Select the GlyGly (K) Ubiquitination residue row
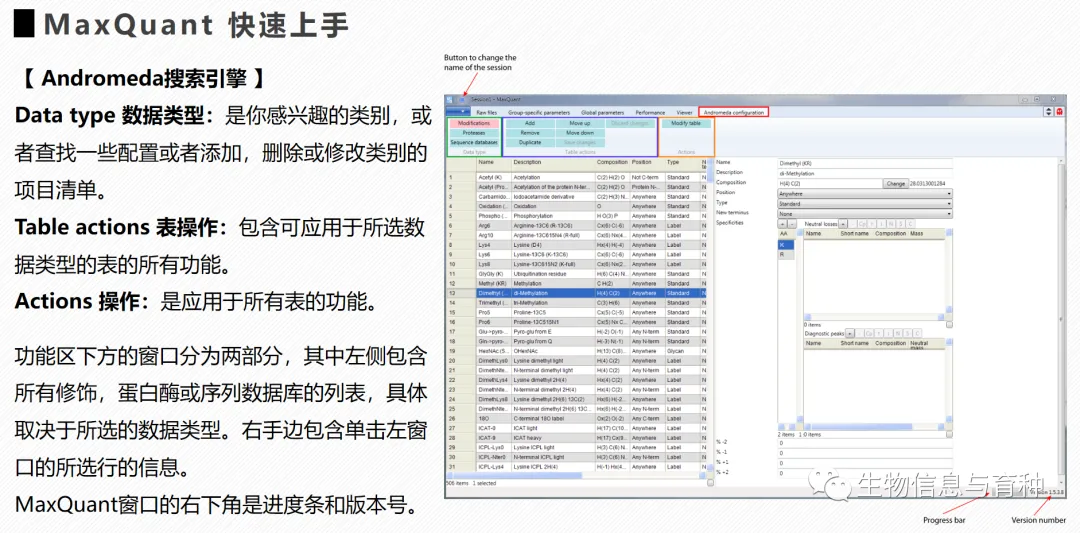This screenshot has width=1080, height=533. click(576, 273)
